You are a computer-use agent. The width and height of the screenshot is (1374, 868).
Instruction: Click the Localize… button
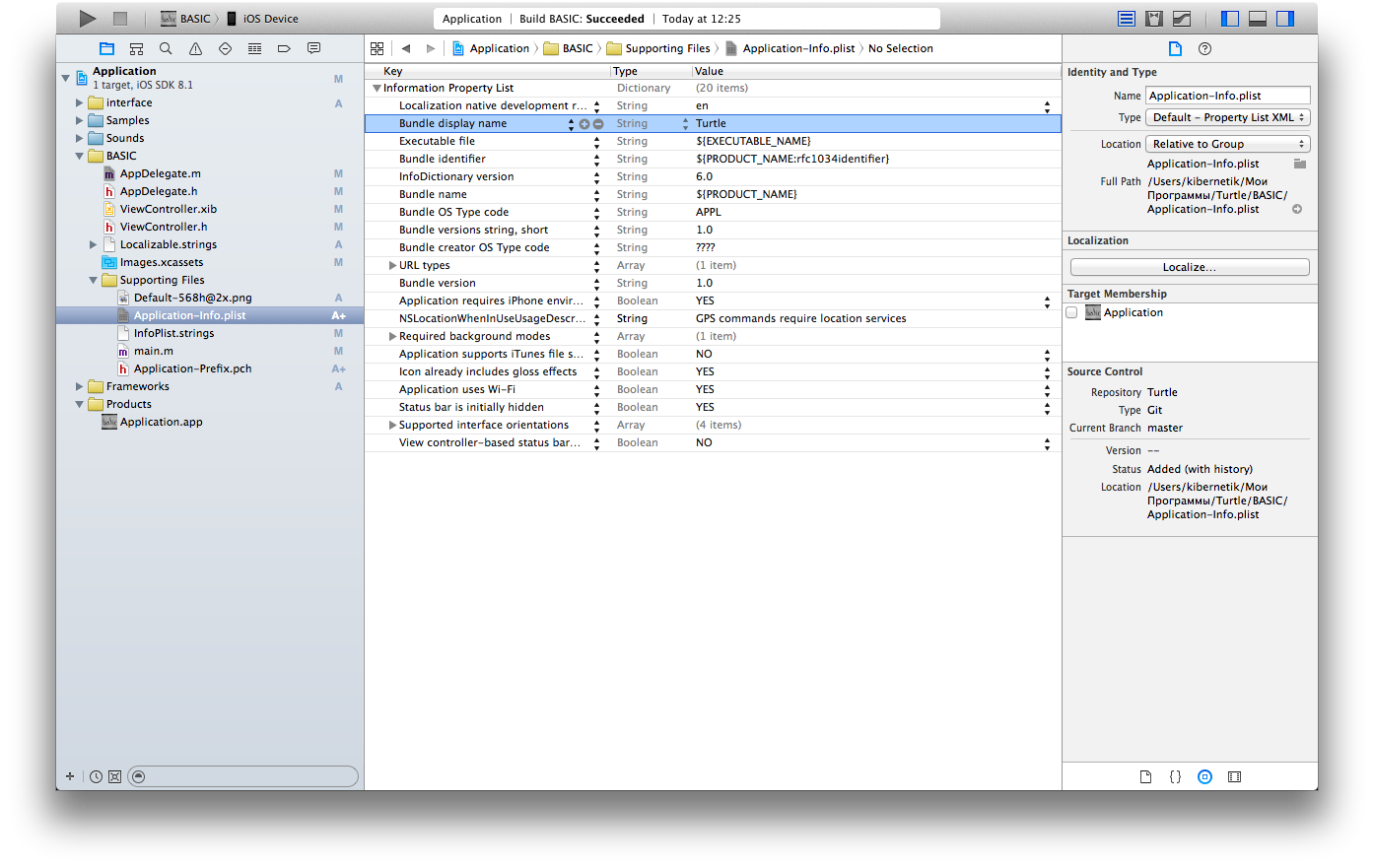[x=1190, y=267]
